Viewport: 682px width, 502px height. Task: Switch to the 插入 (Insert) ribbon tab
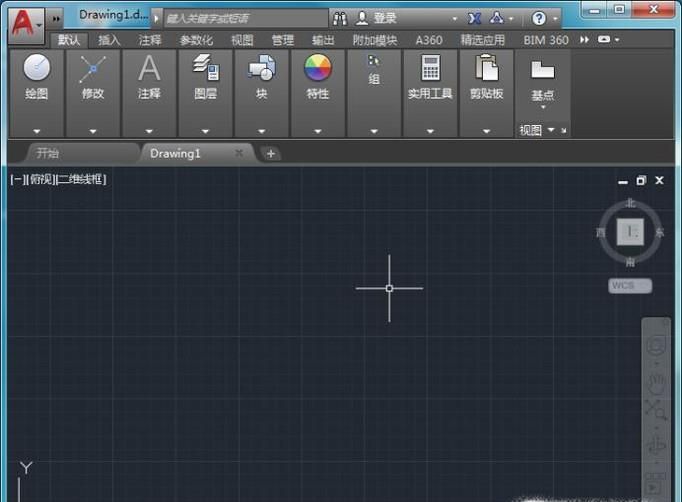[109, 40]
